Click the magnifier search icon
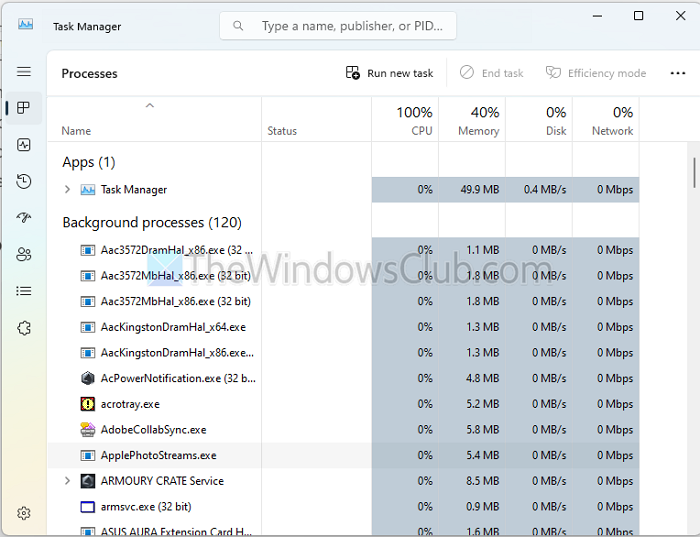 [238, 26]
